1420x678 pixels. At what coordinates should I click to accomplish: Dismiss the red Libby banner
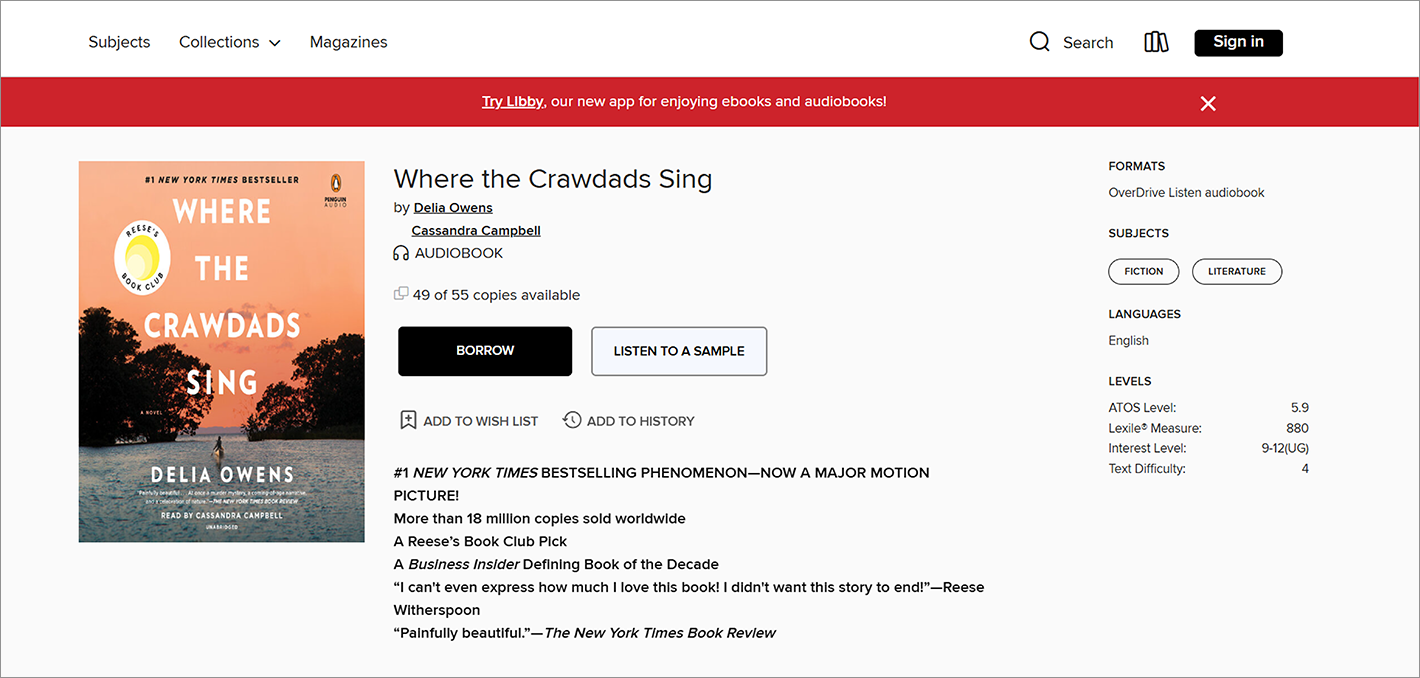(x=1208, y=103)
